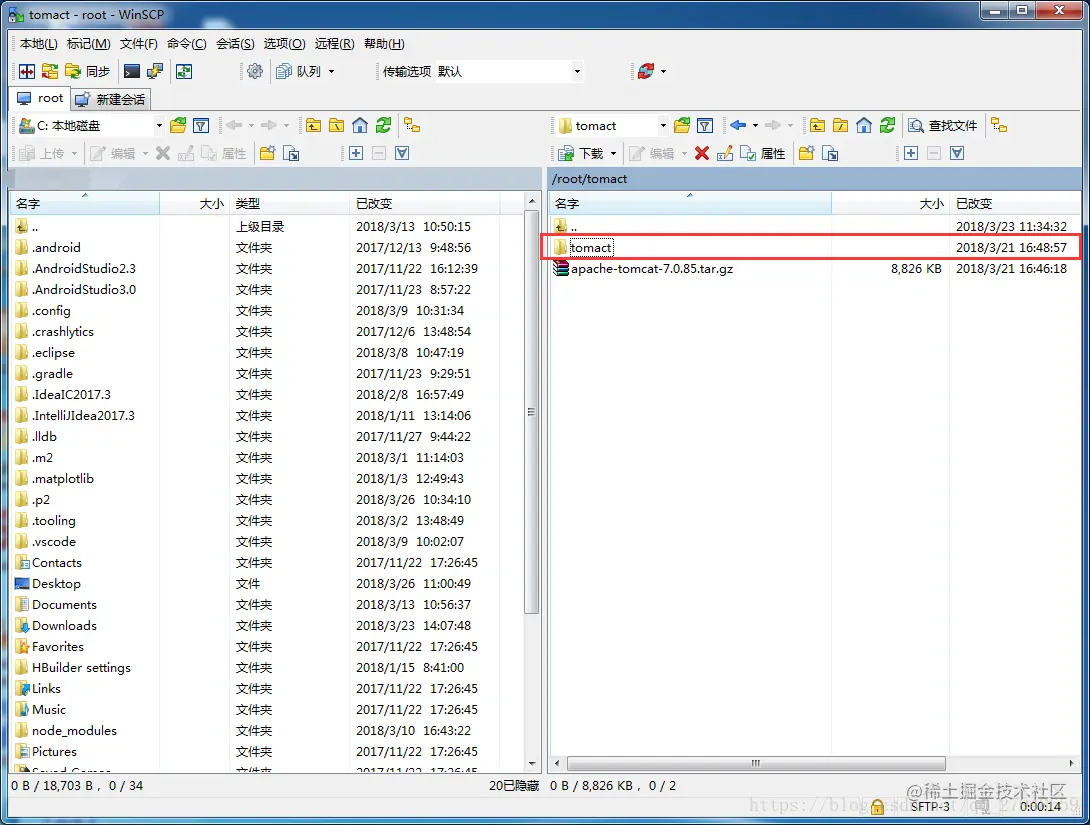1090x825 pixels.
Task: Click local panel select files plus icon
Action: click(x=356, y=153)
